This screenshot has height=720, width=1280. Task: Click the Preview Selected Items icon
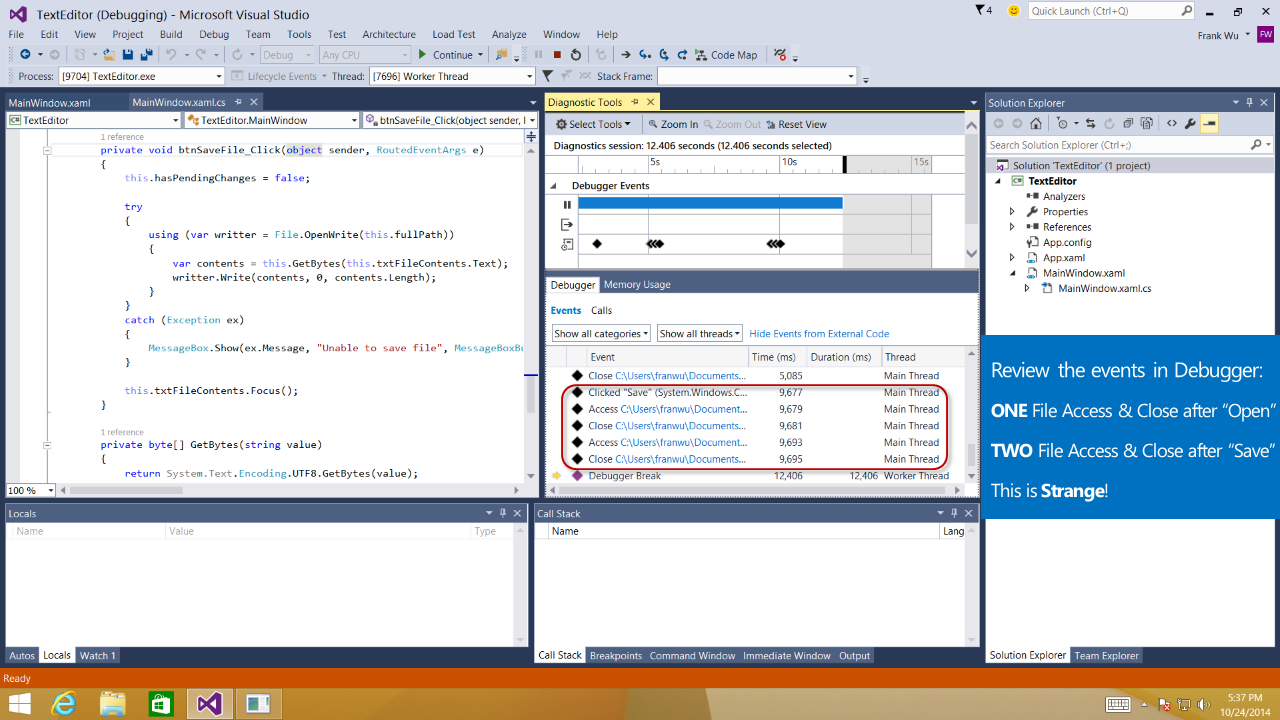coord(1209,124)
